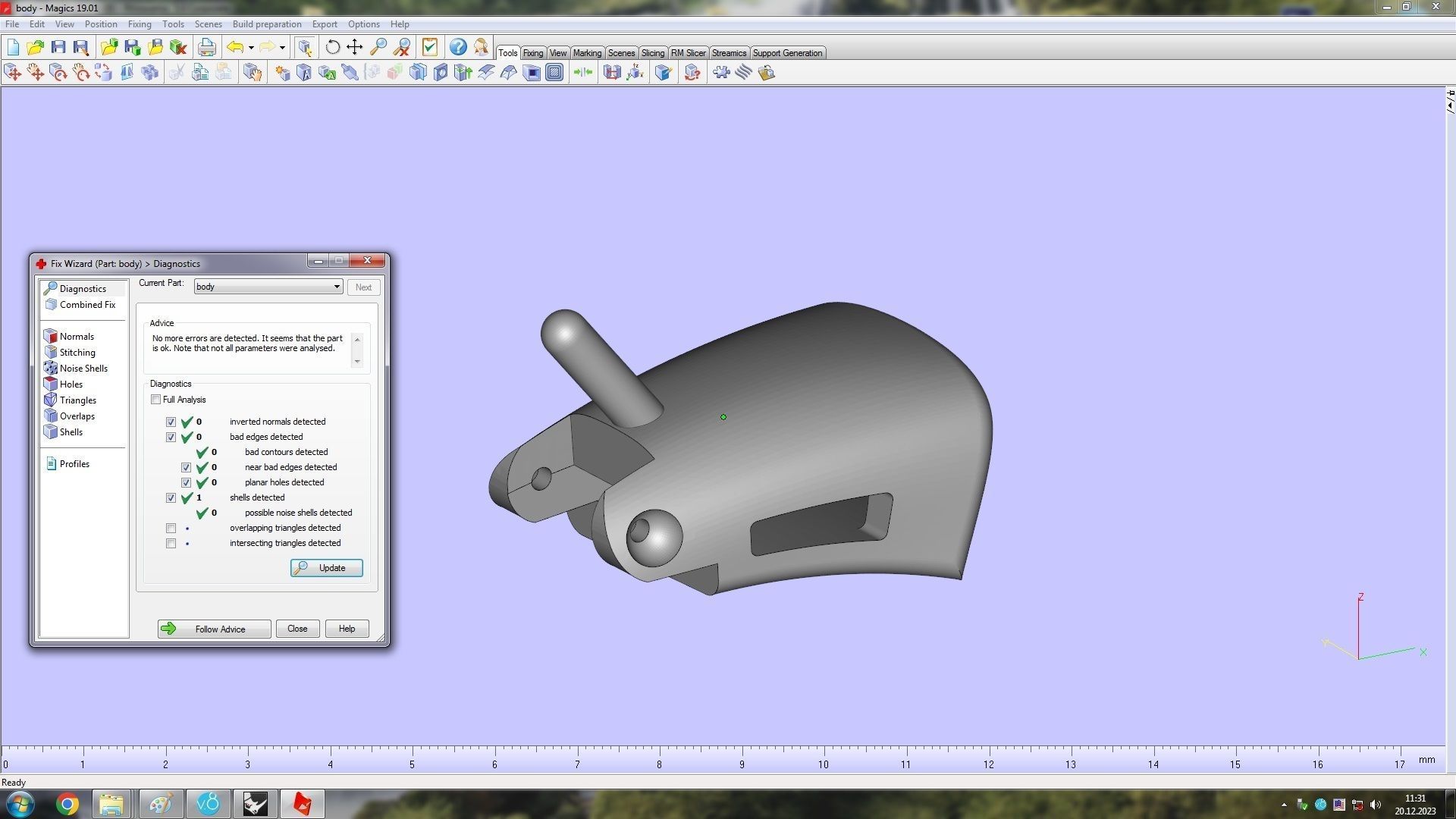Uncheck inverted normals detected checkbox

coord(171,422)
